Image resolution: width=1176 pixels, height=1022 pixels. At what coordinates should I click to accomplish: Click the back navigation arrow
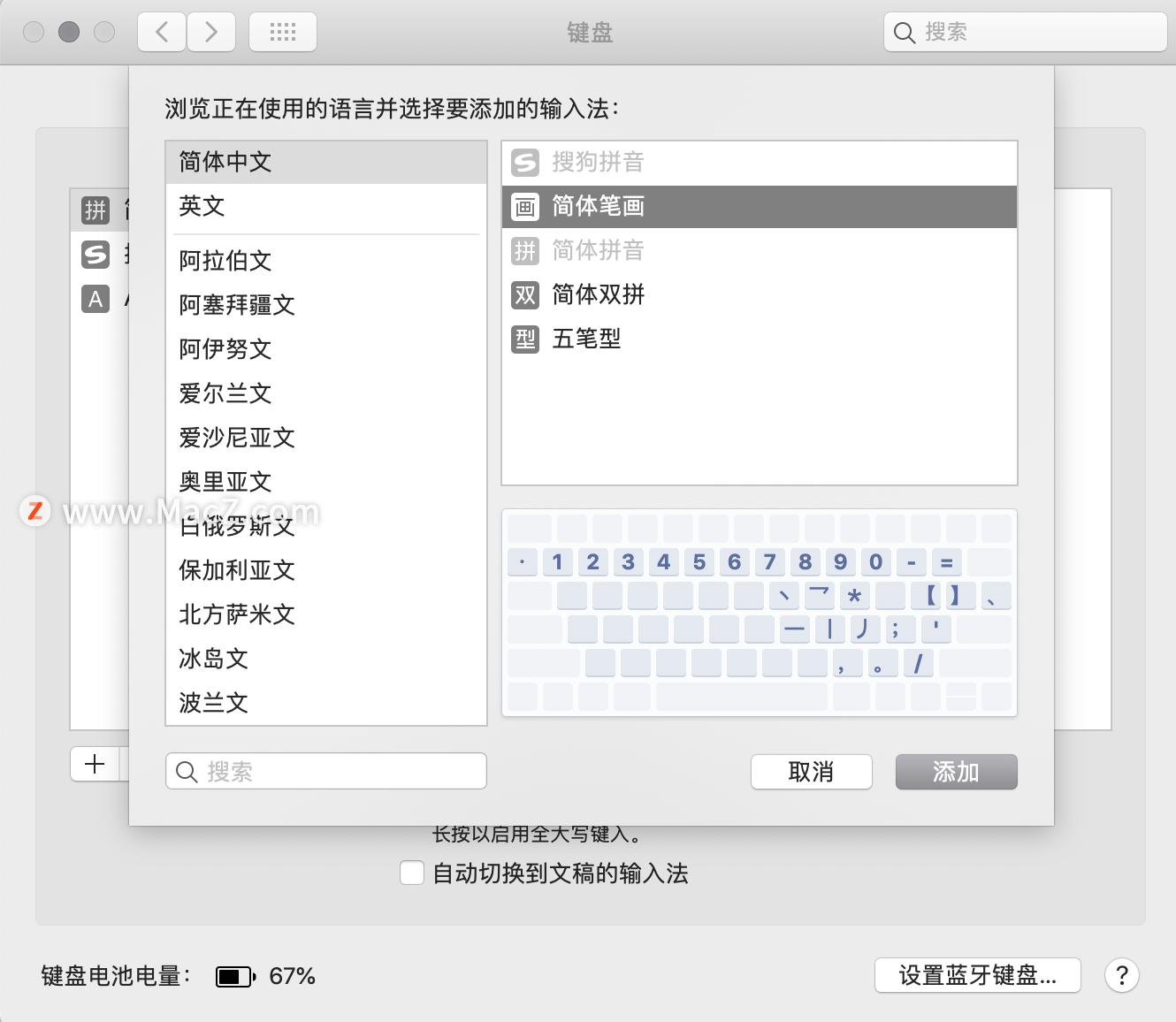point(161,31)
